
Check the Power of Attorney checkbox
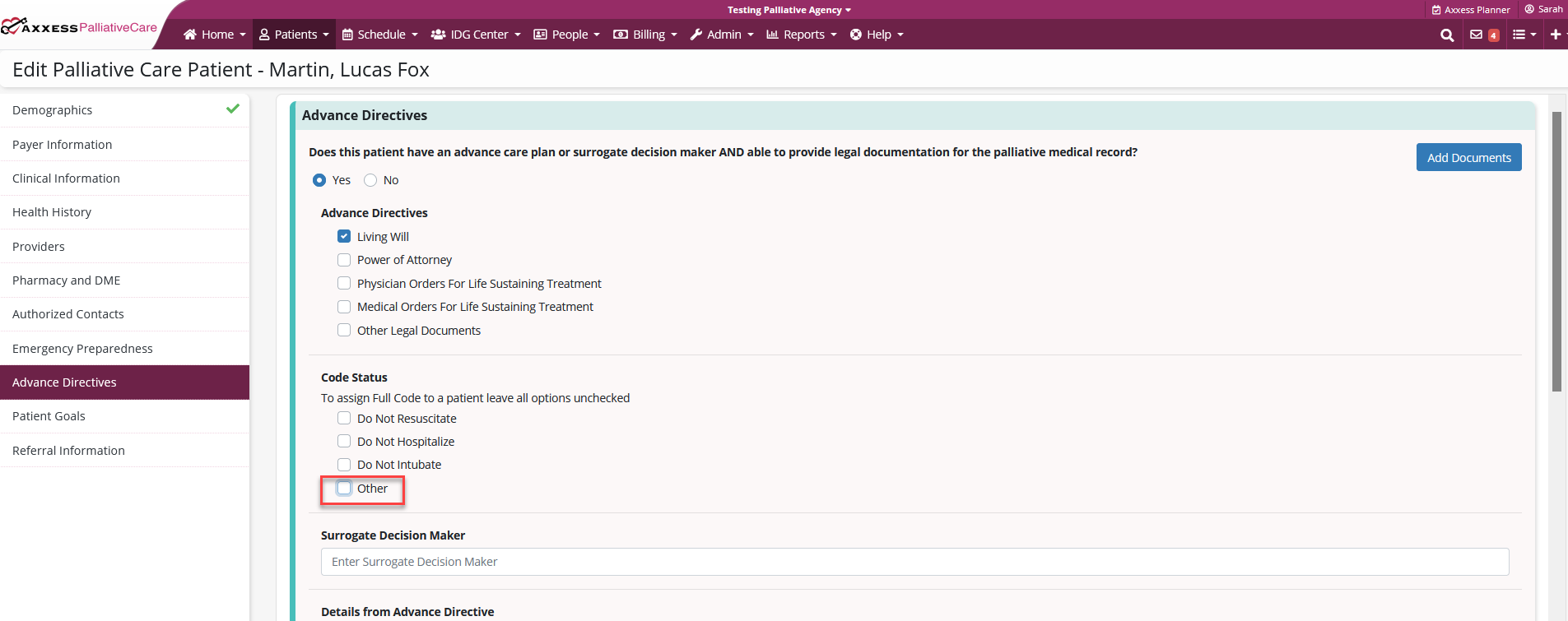click(x=344, y=260)
